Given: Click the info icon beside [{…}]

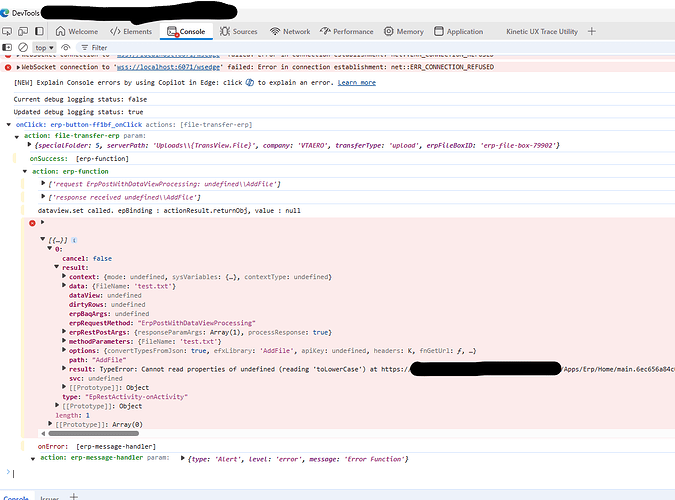Looking at the screenshot, I should pyautogui.click(x=74, y=240).
